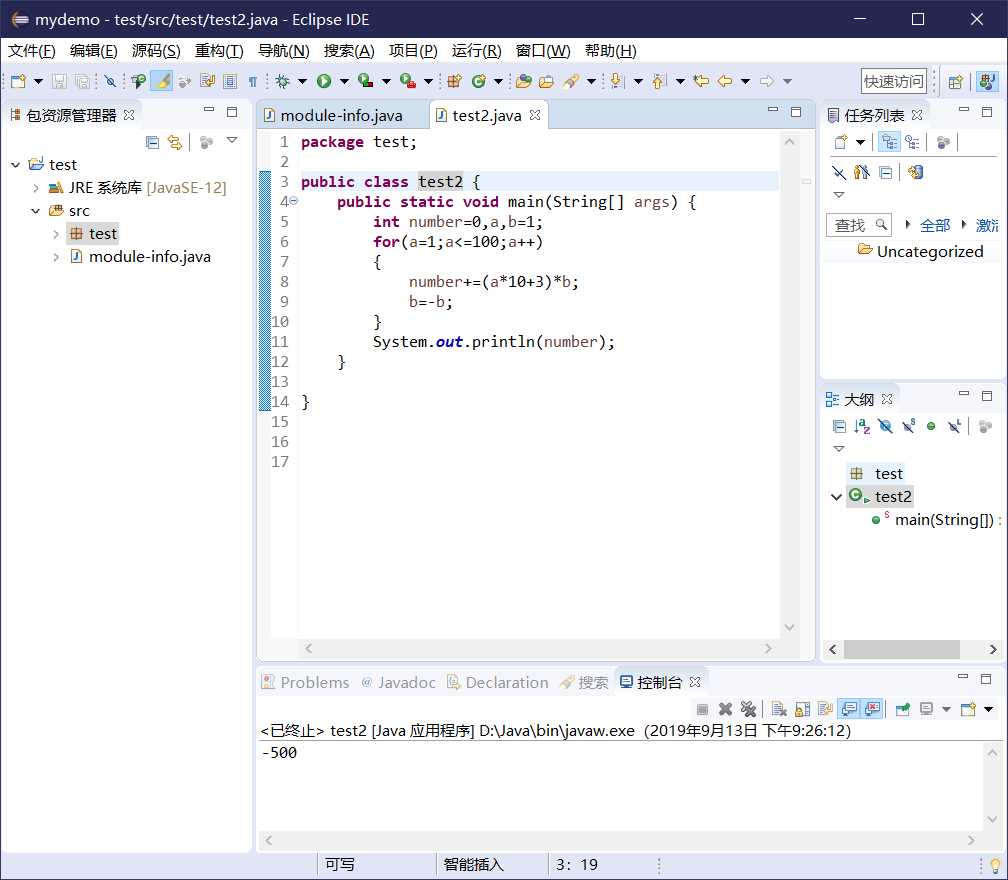Image resolution: width=1008 pixels, height=880 pixels.
Task: Expand the JRE 系统库 node
Action: pyautogui.click(x=36, y=188)
